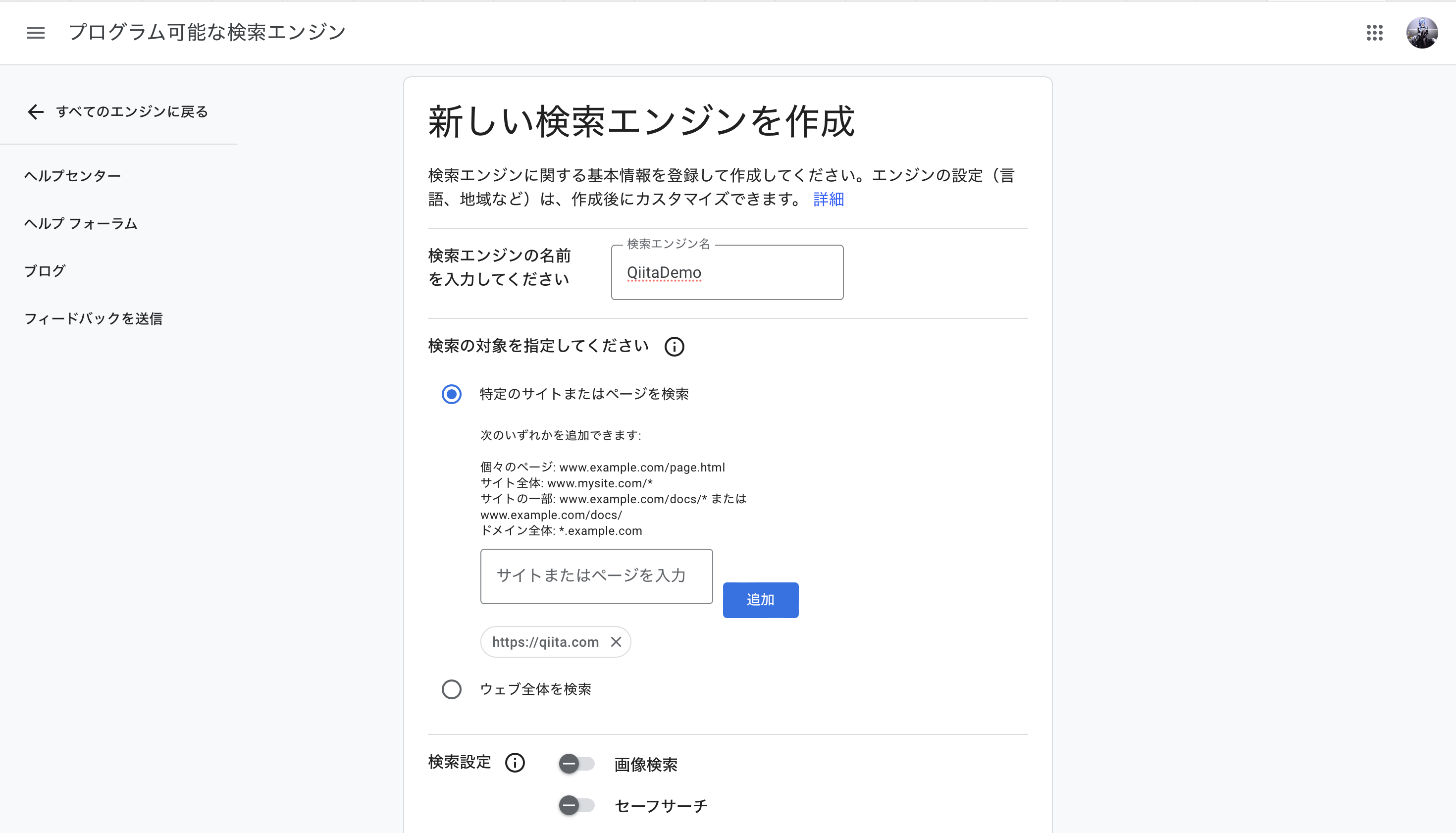Click the 追加 button
This screenshot has height=833, width=1456.
pyautogui.click(x=760, y=600)
